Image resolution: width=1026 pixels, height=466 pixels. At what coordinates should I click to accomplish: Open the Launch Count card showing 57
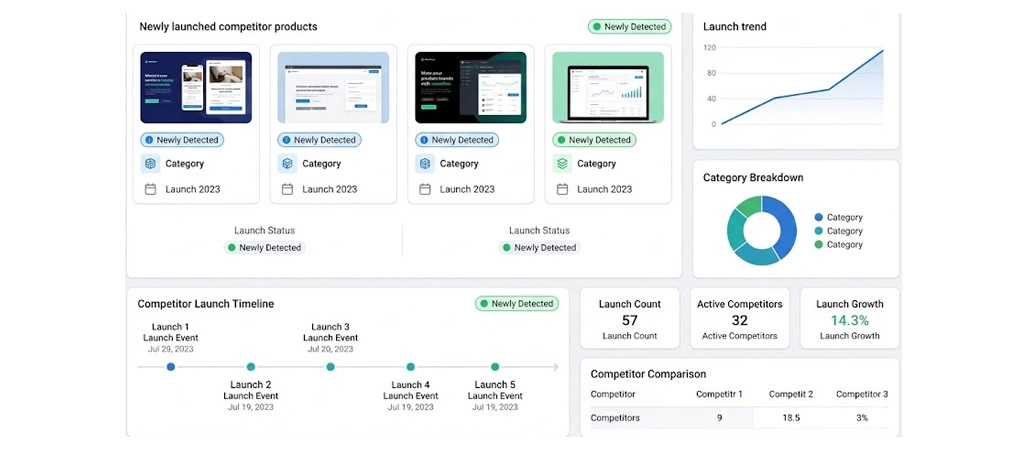(x=629, y=319)
